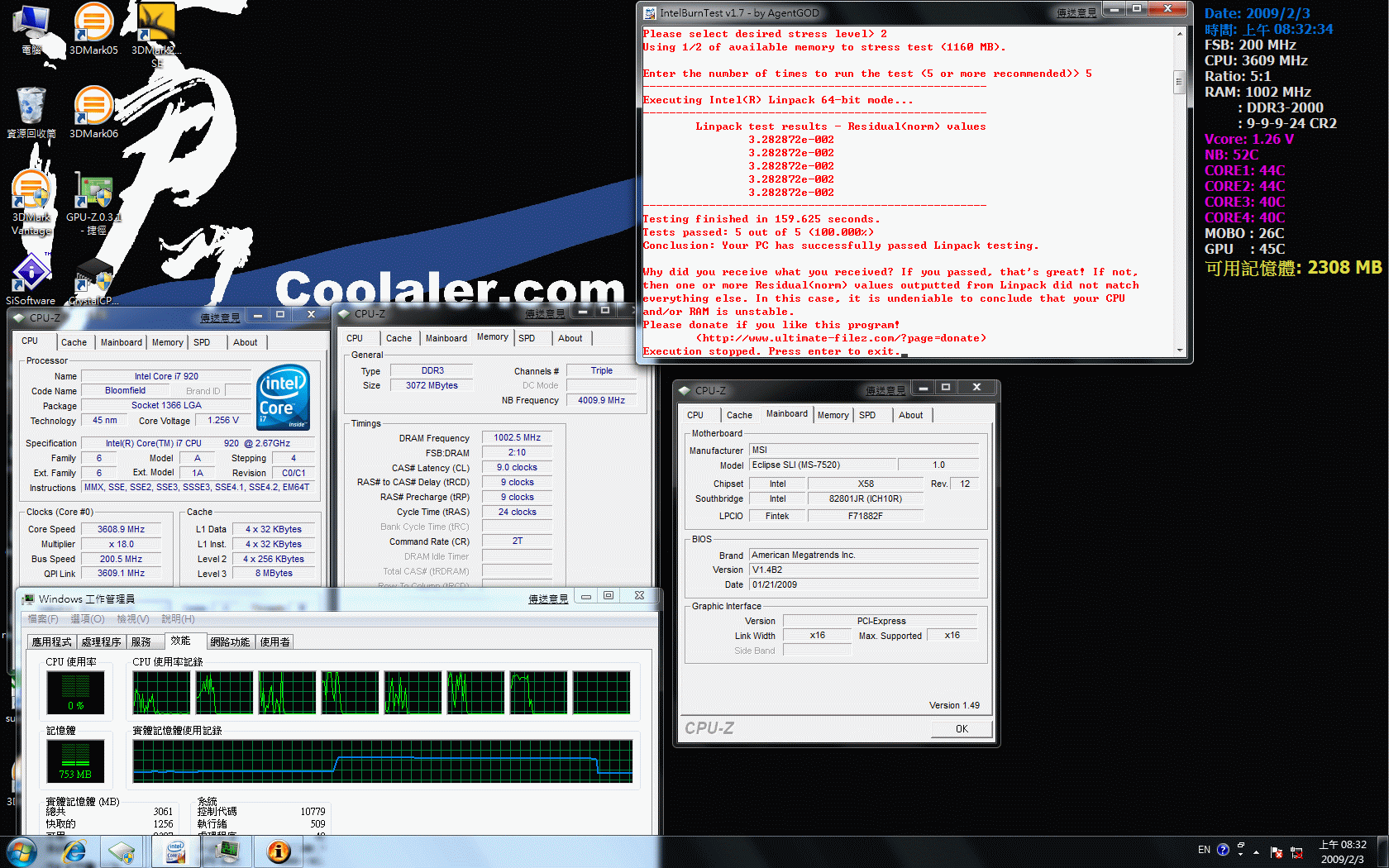Screen dimensions: 1389x868
Task: Click the Intel Core i7 logo in CPU-Z
Action: [284, 397]
